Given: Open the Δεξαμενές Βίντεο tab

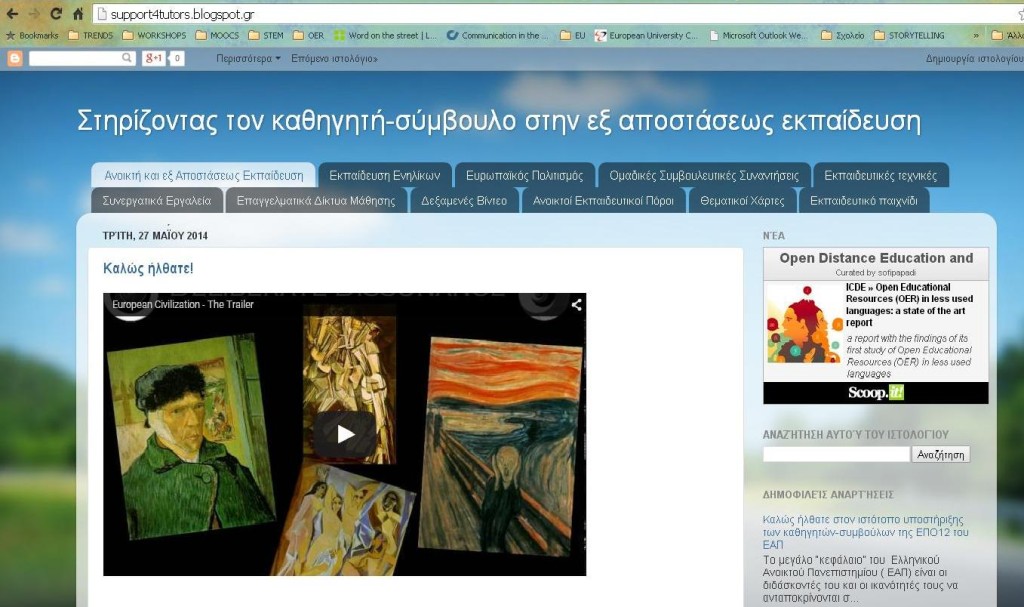Looking at the screenshot, I should (x=464, y=201).
